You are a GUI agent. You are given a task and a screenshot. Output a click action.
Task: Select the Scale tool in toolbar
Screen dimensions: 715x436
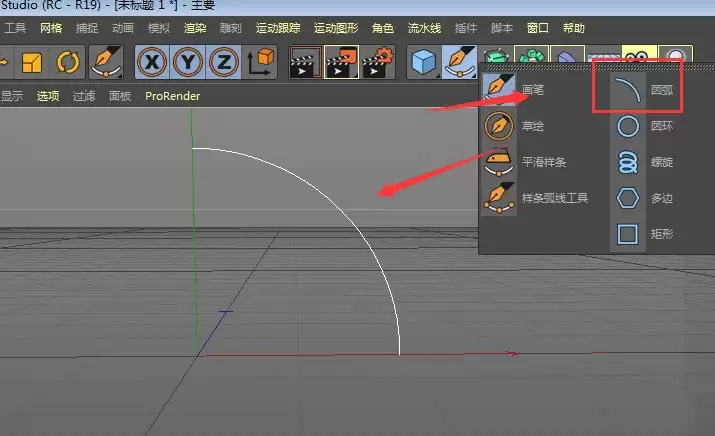pyautogui.click(x=32, y=62)
